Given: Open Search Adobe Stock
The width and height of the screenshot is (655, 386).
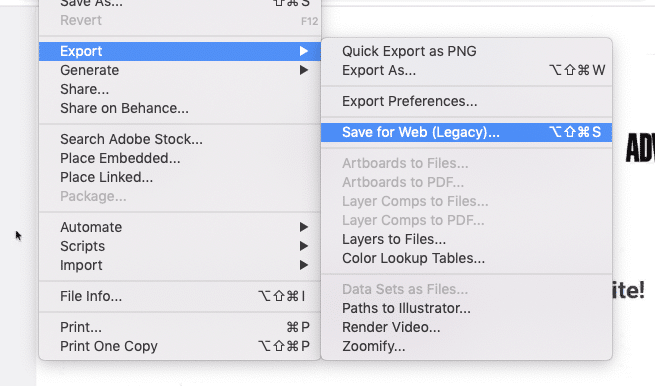Looking at the screenshot, I should pos(180,139).
